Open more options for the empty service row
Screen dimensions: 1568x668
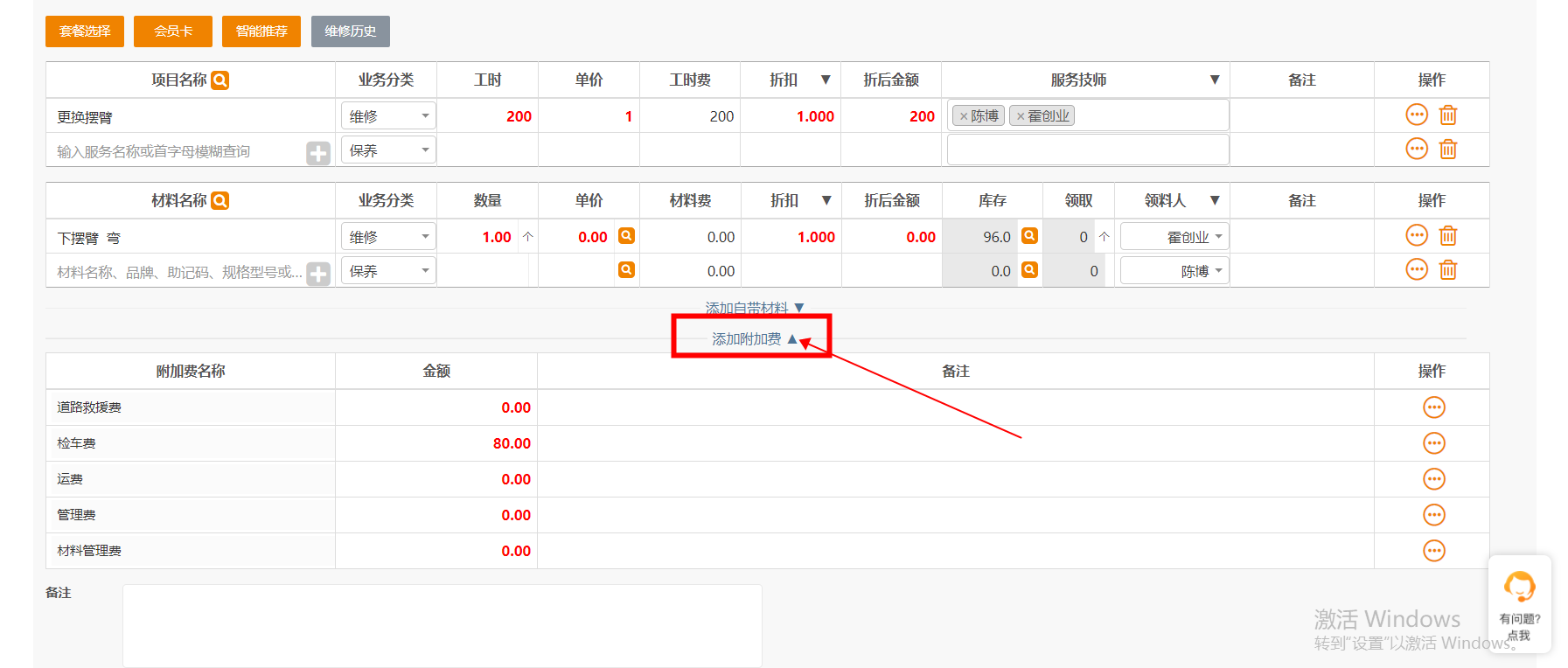[x=1417, y=149]
